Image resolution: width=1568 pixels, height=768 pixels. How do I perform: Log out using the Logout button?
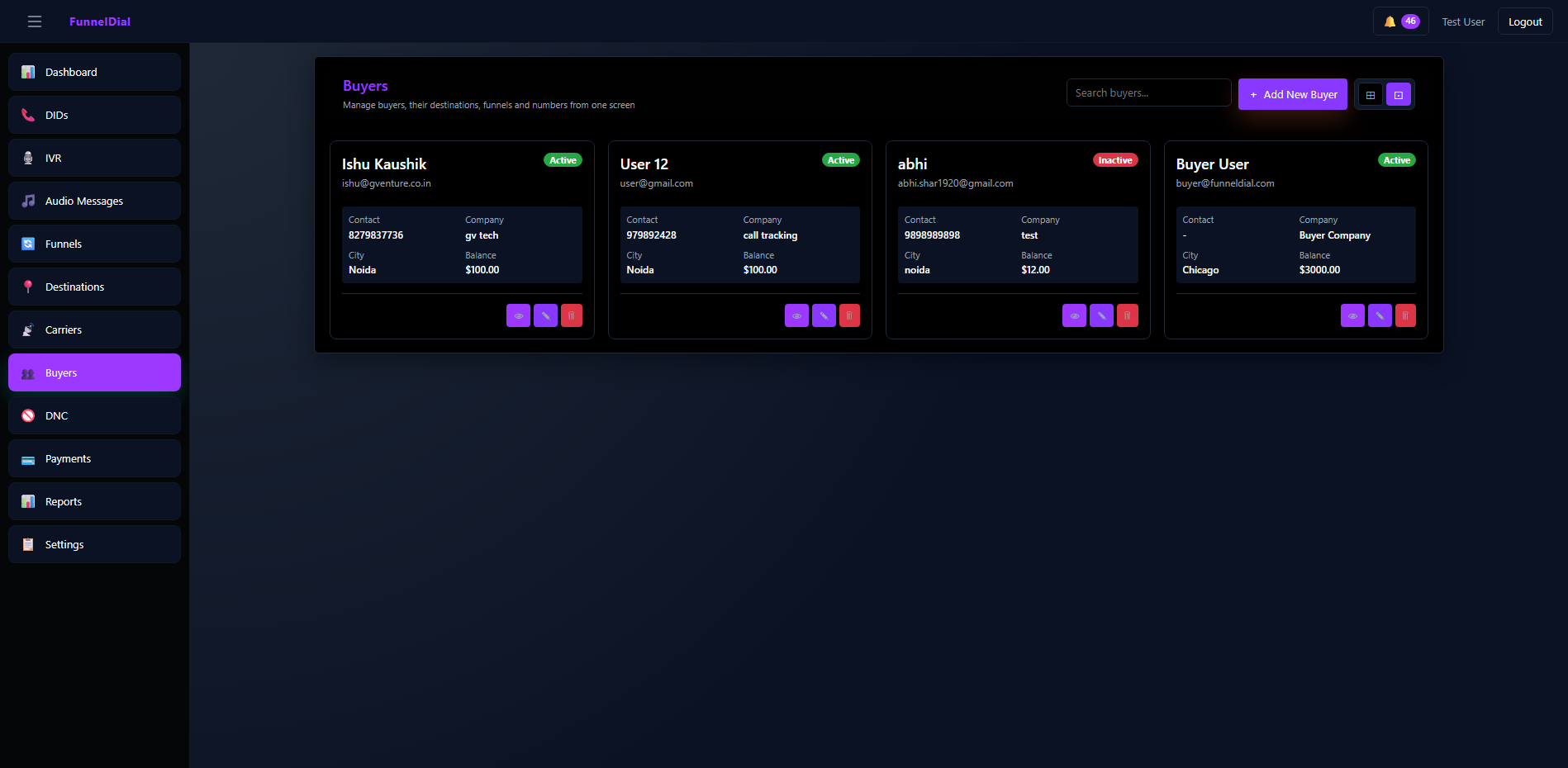pos(1524,21)
